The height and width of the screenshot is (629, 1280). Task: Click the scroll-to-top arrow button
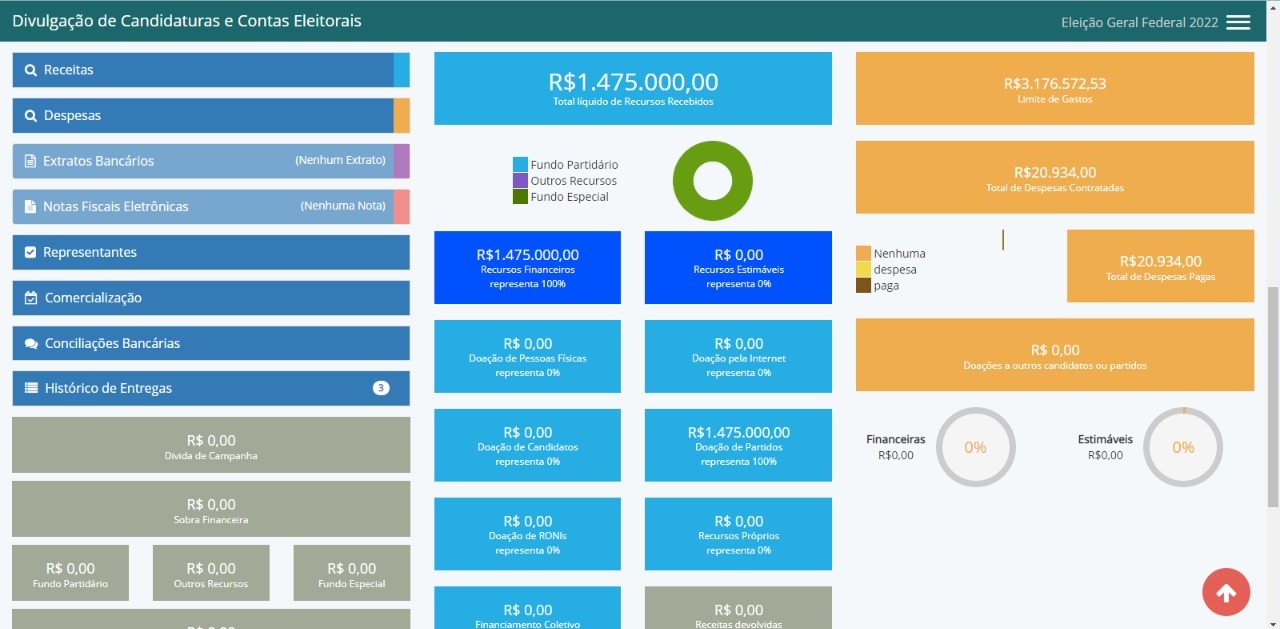(x=1225, y=592)
